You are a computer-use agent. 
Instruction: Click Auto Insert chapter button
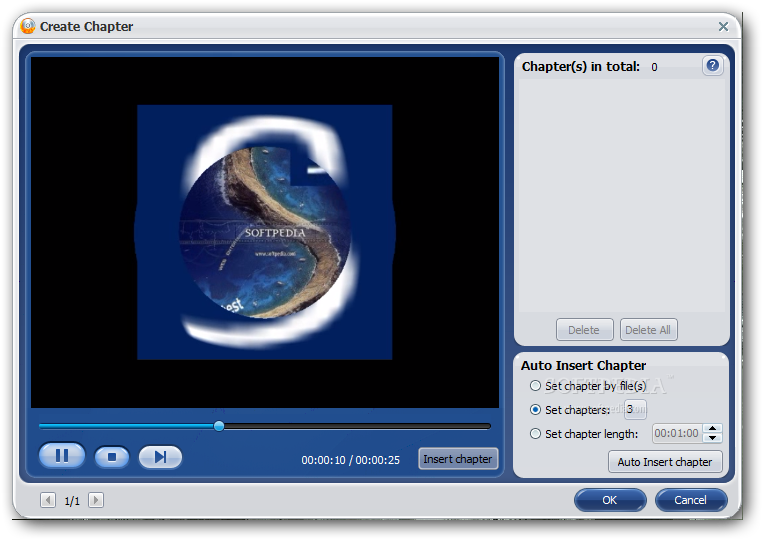pyautogui.click(x=665, y=462)
